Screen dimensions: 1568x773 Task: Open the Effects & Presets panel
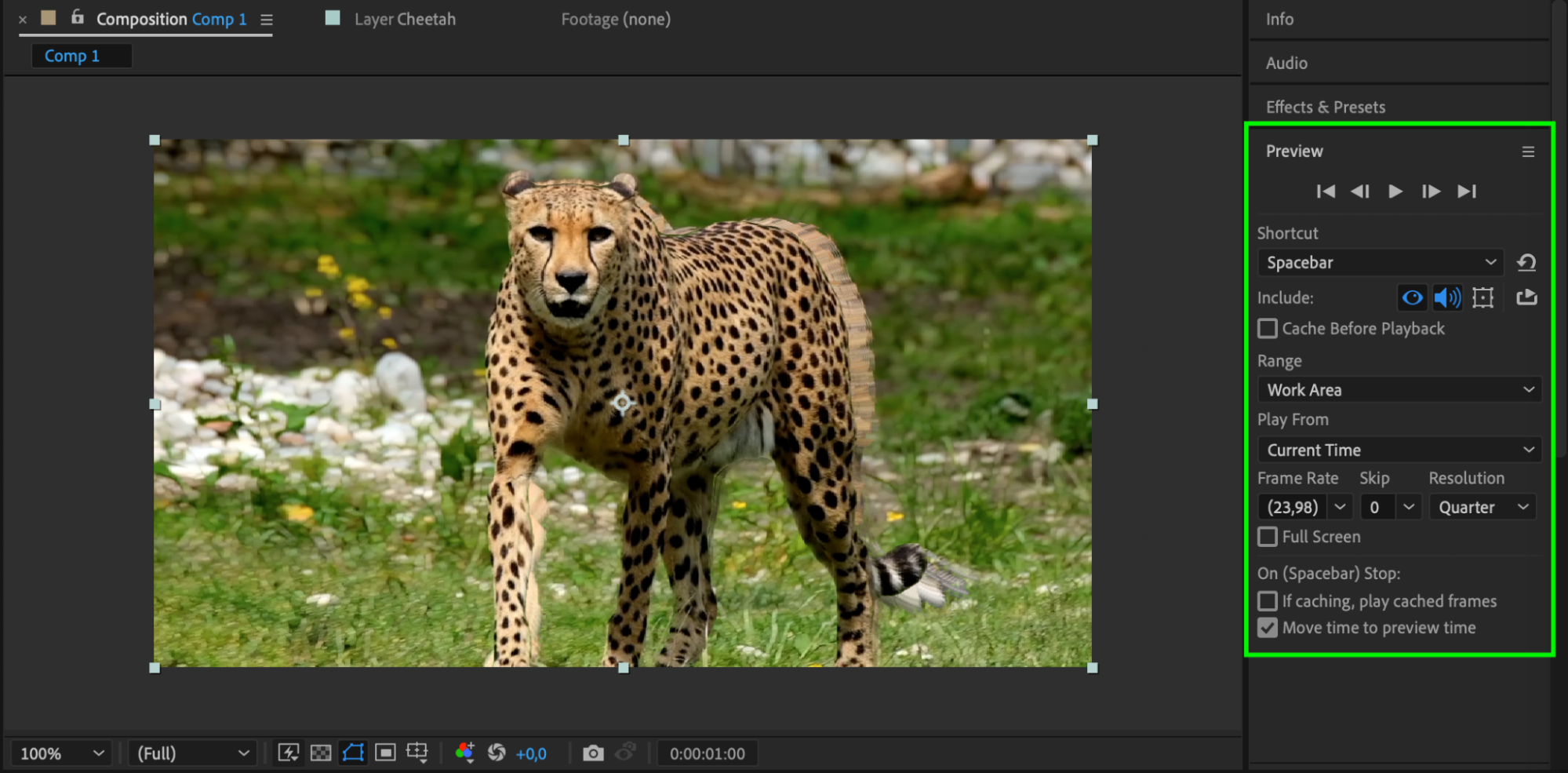(1326, 107)
